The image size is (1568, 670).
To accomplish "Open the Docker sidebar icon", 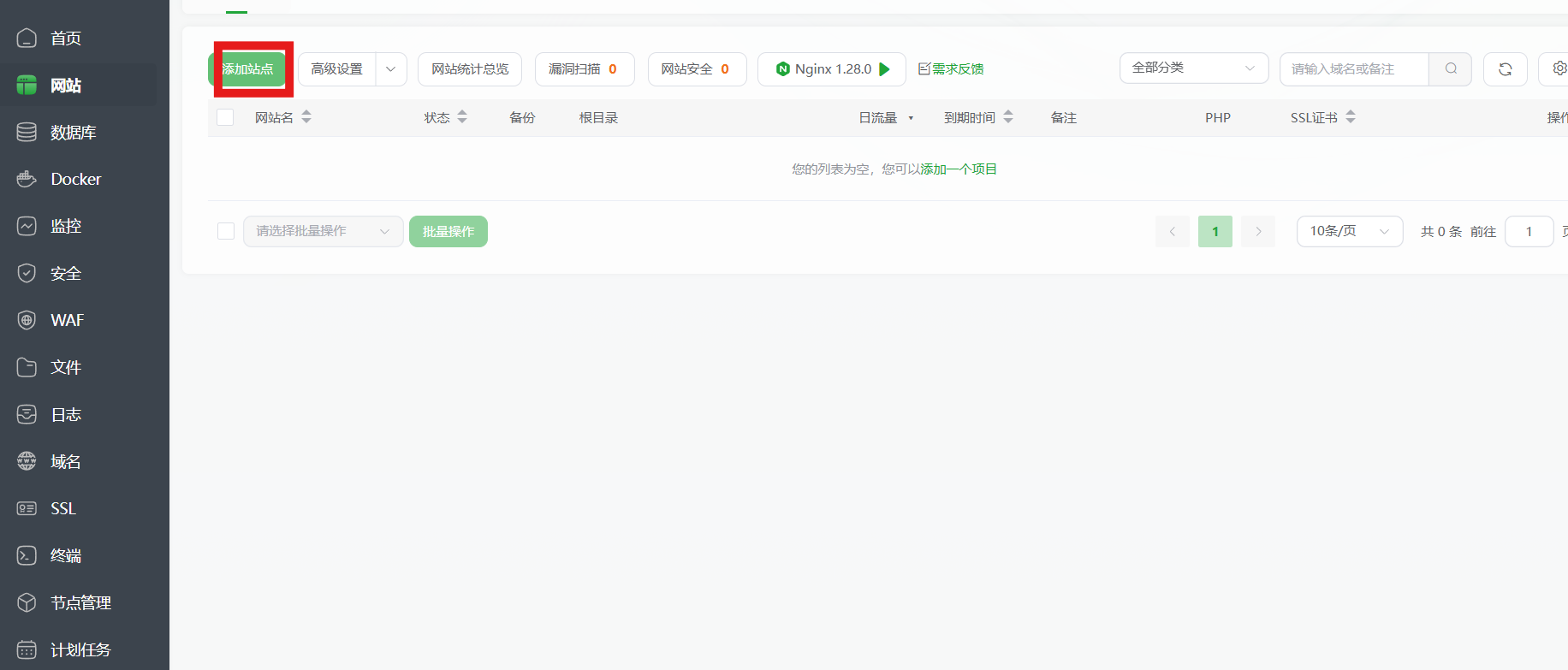I will (27, 179).
